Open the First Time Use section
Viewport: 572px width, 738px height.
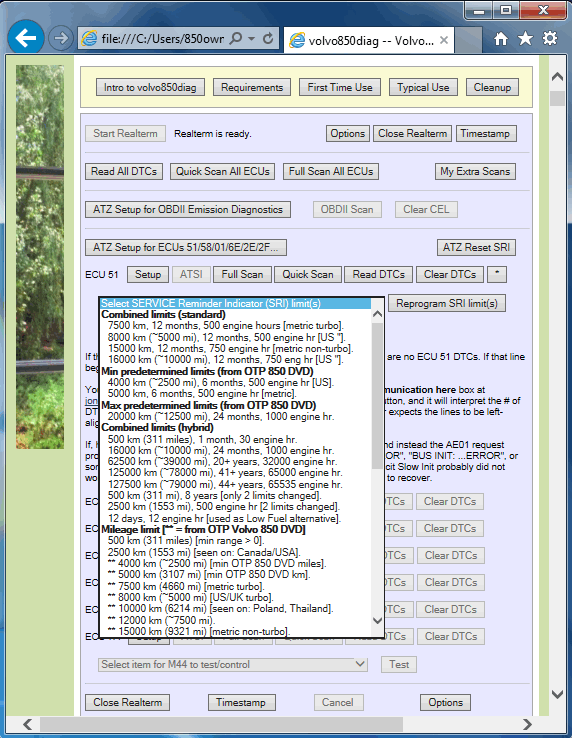[340, 87]
